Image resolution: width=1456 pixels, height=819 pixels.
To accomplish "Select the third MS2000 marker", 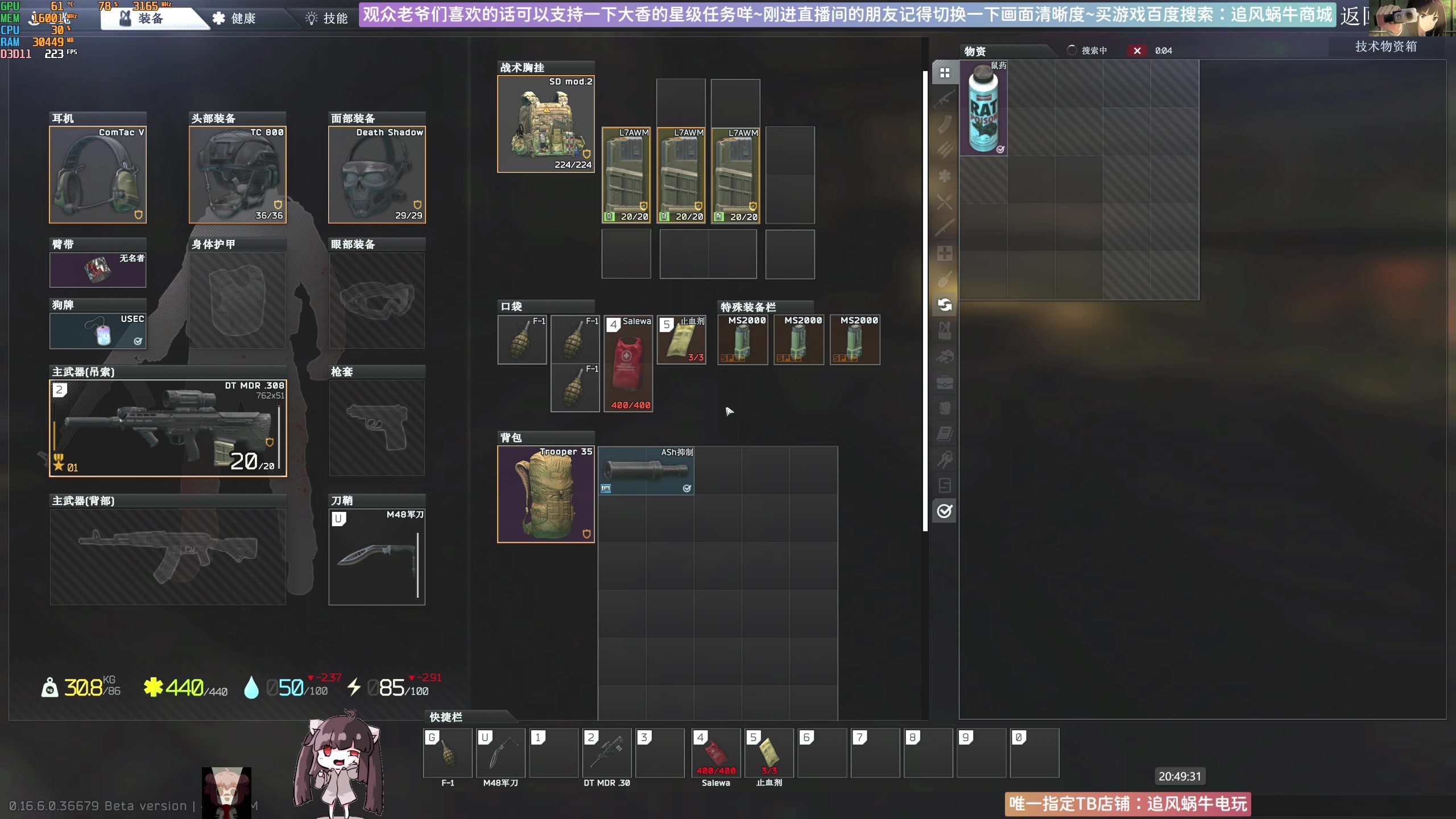I will tap(855, 340).
